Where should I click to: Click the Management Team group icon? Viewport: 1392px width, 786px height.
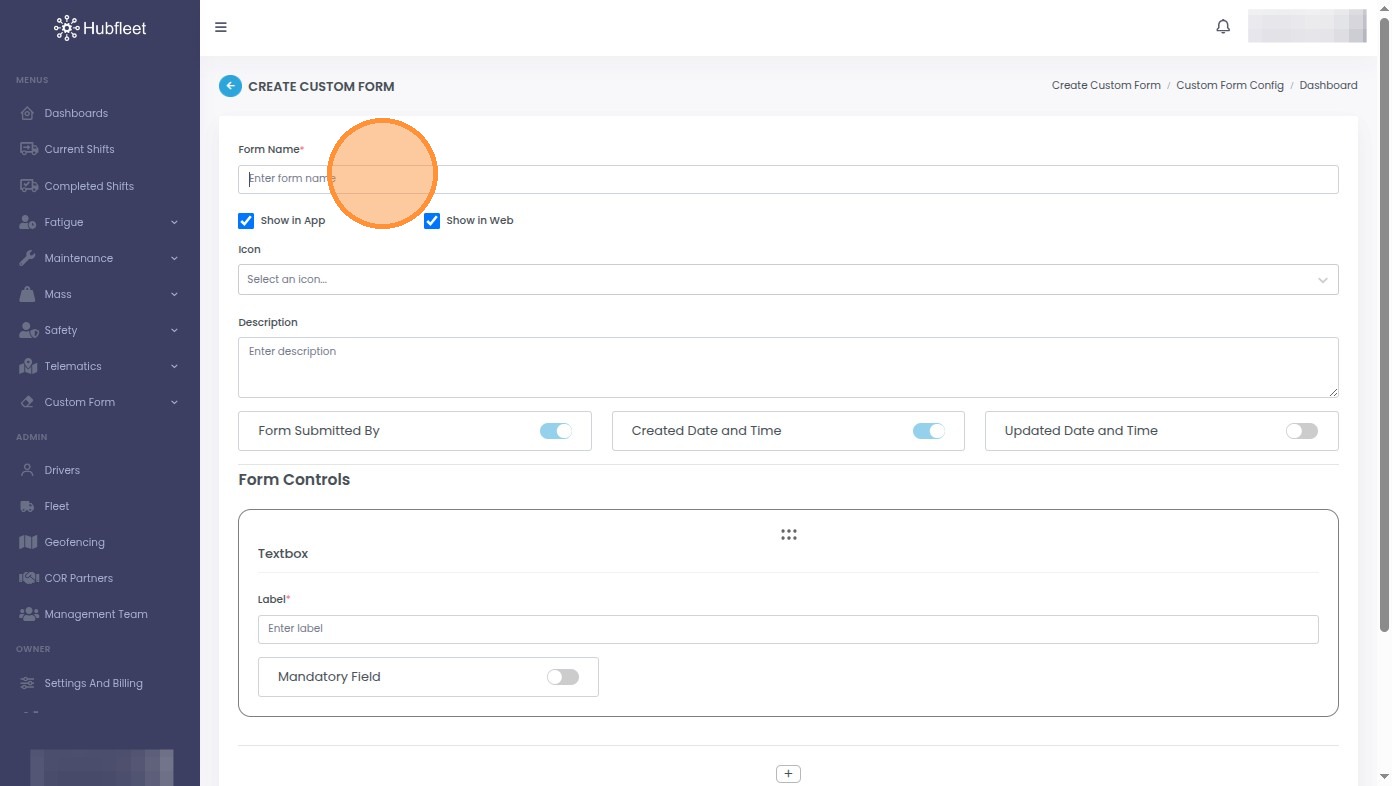tap(28, 614)
